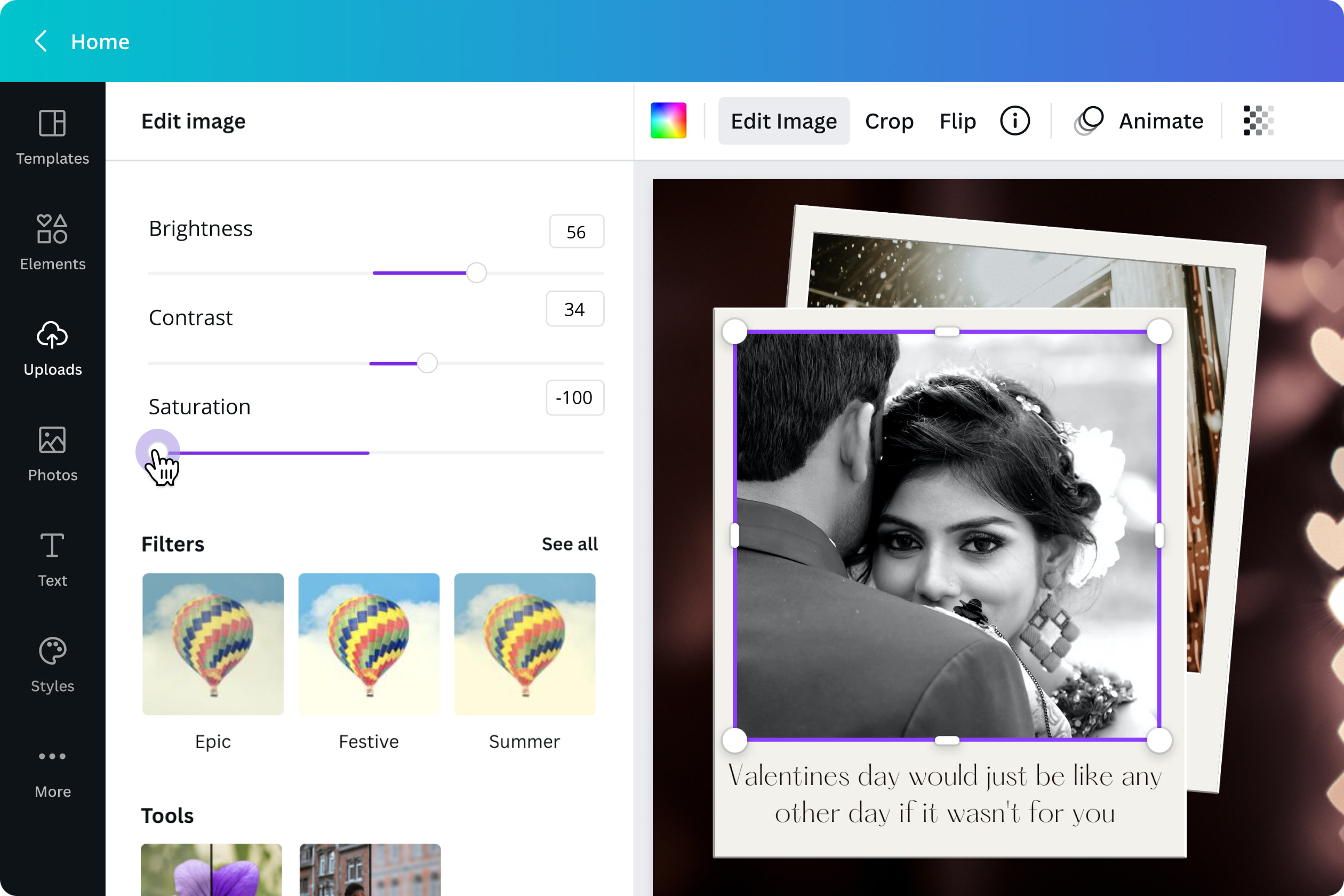Image resolution: width=1344 pixels, height=896 pixels.
Task: Open the Text panel
Action: coord(52,558)
